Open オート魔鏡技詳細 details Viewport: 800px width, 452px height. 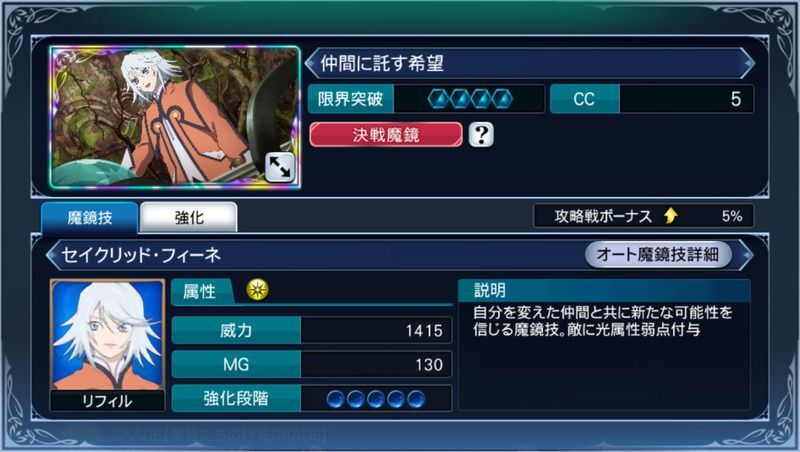point(658,254)
